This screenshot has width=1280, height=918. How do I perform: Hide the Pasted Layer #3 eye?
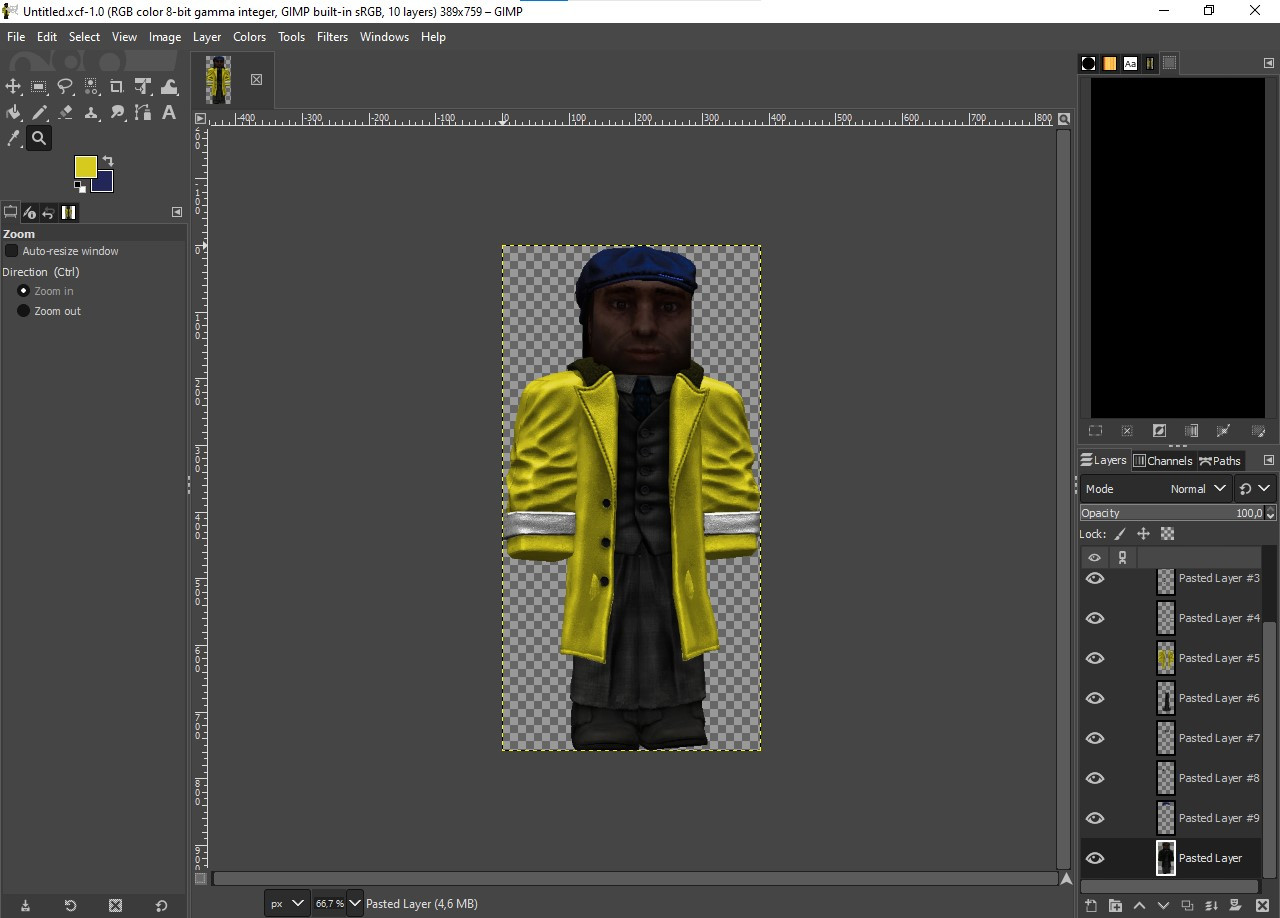pyautogui.click(x=1095, y=578)
